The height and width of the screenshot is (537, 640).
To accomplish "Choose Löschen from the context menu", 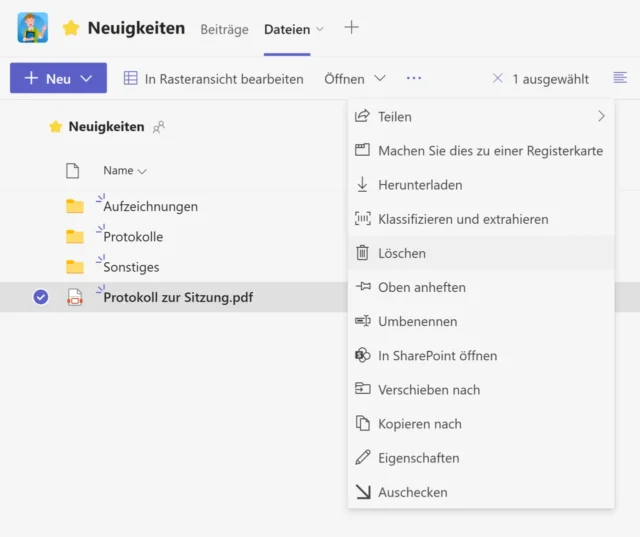I will pyautogui.click(x=401, y=253).
